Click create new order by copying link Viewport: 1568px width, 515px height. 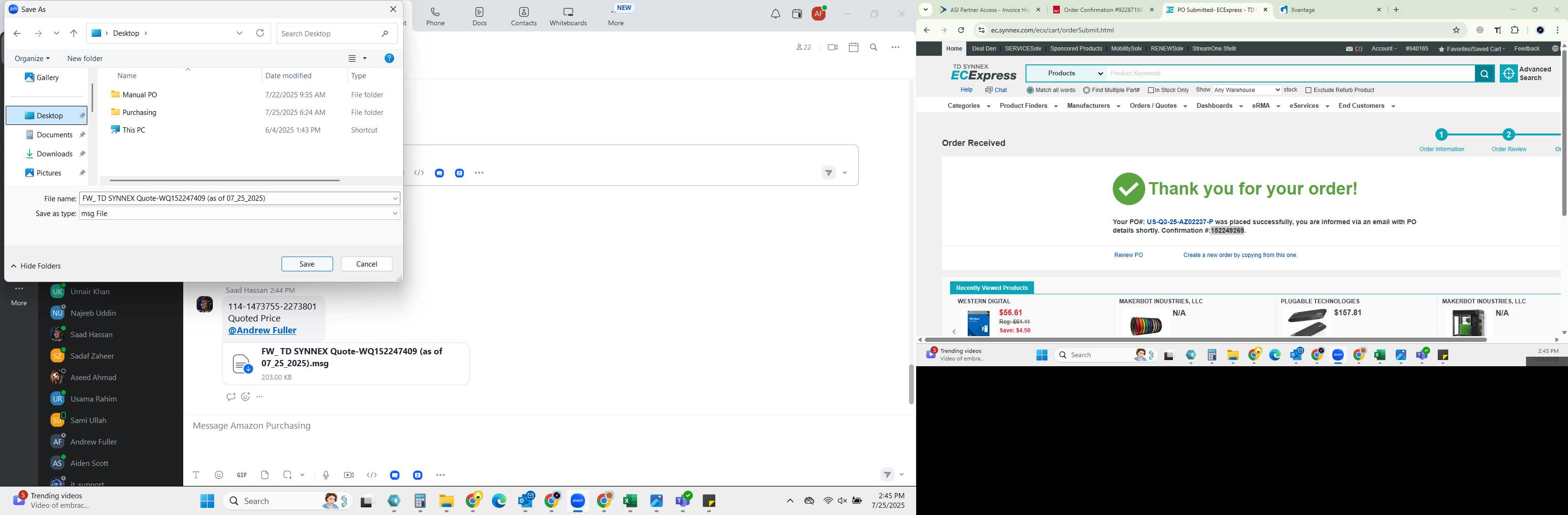tap(1240, 256)
